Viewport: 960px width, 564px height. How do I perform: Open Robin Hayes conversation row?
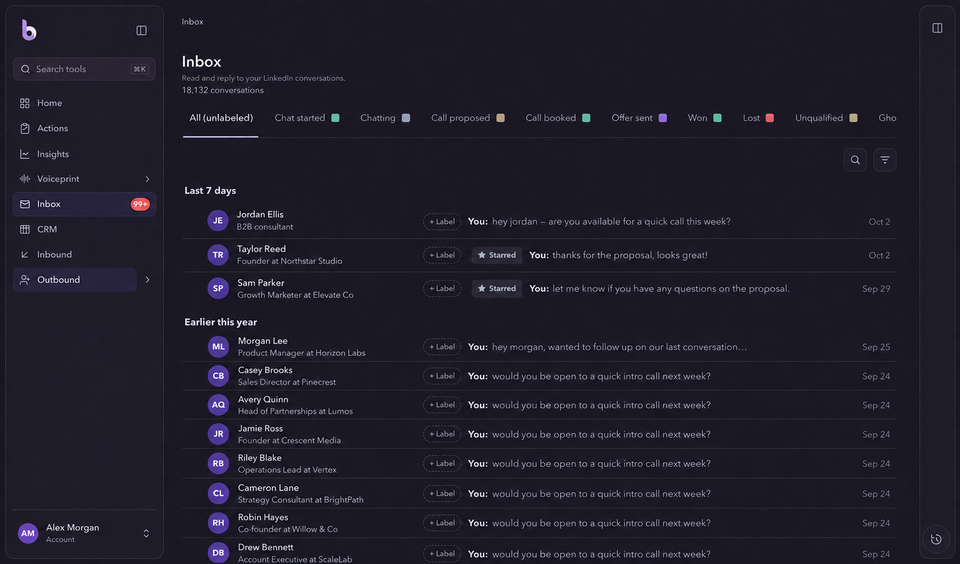[539, 523]
